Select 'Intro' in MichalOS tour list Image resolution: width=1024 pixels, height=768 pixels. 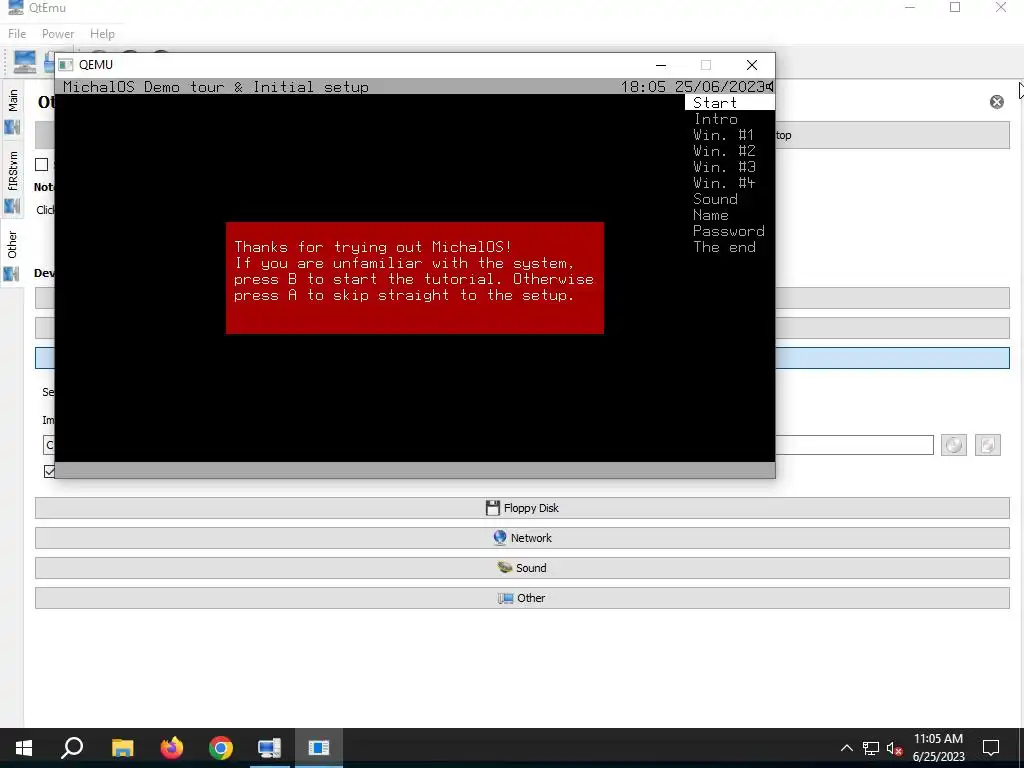(715, 119)
